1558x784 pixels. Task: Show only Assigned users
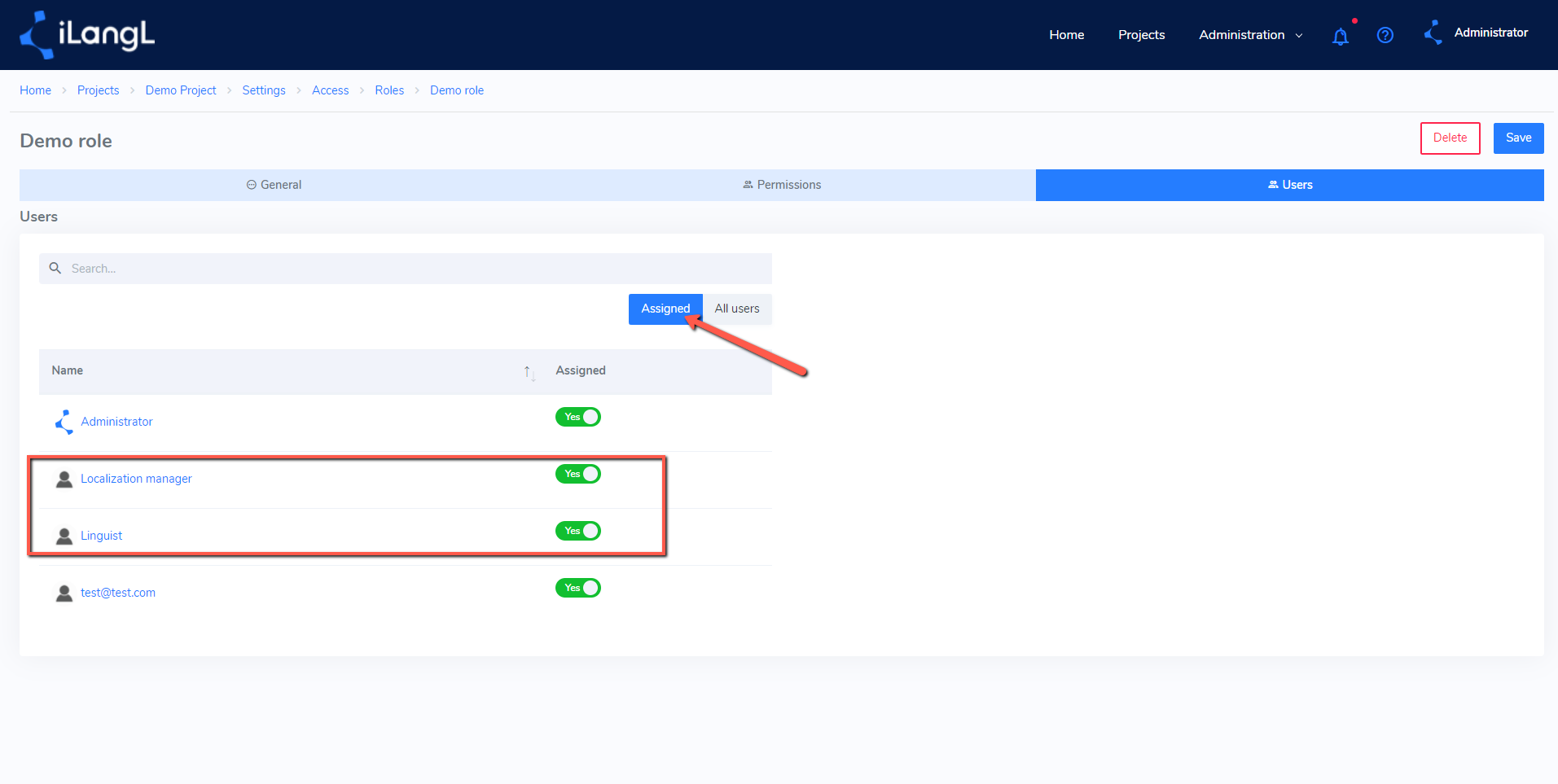point(665,309)
